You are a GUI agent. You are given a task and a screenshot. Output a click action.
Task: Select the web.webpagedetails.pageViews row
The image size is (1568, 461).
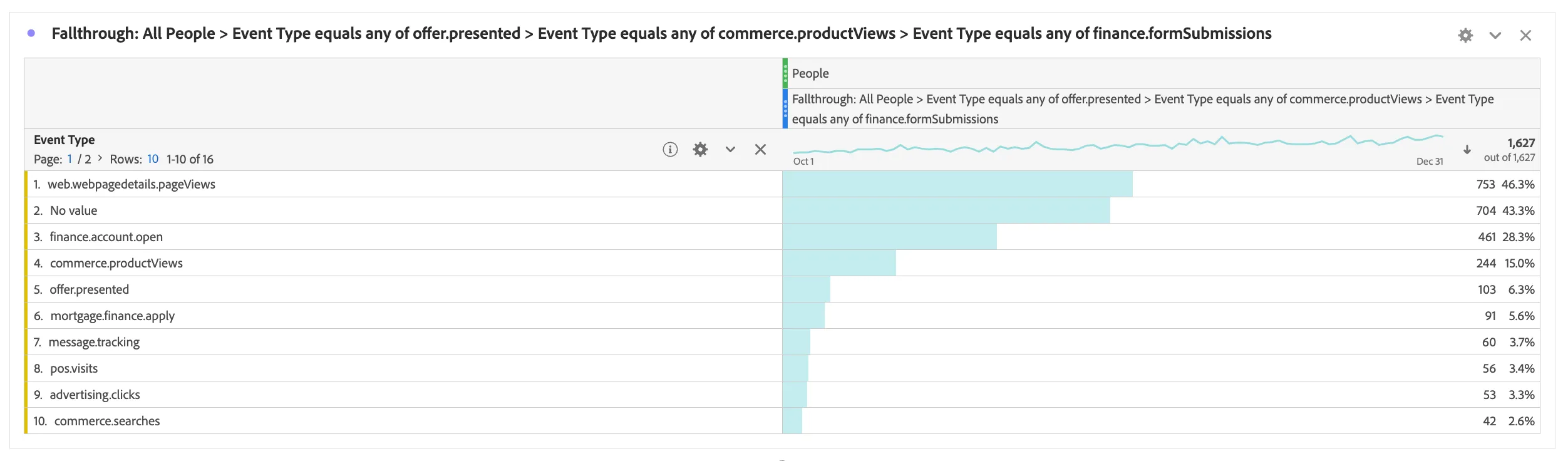[x=782, y=184]
